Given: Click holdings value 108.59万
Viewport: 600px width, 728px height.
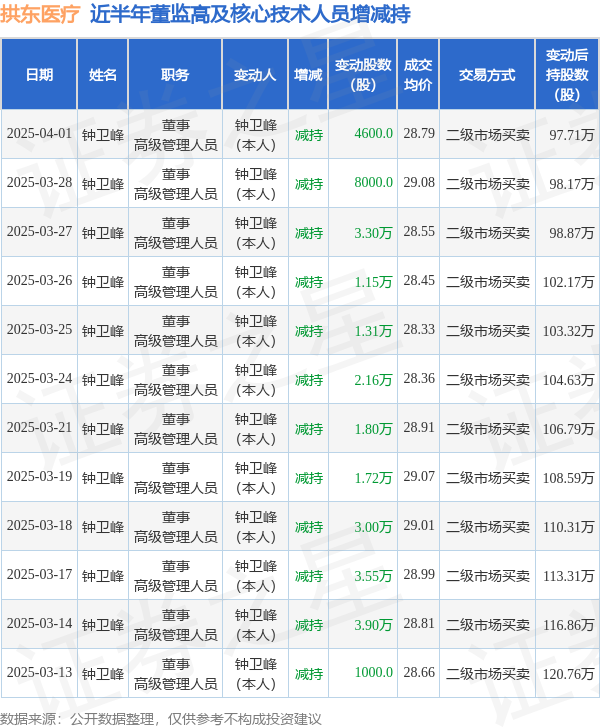Looking at the screenshot, I should coord(568,478).
